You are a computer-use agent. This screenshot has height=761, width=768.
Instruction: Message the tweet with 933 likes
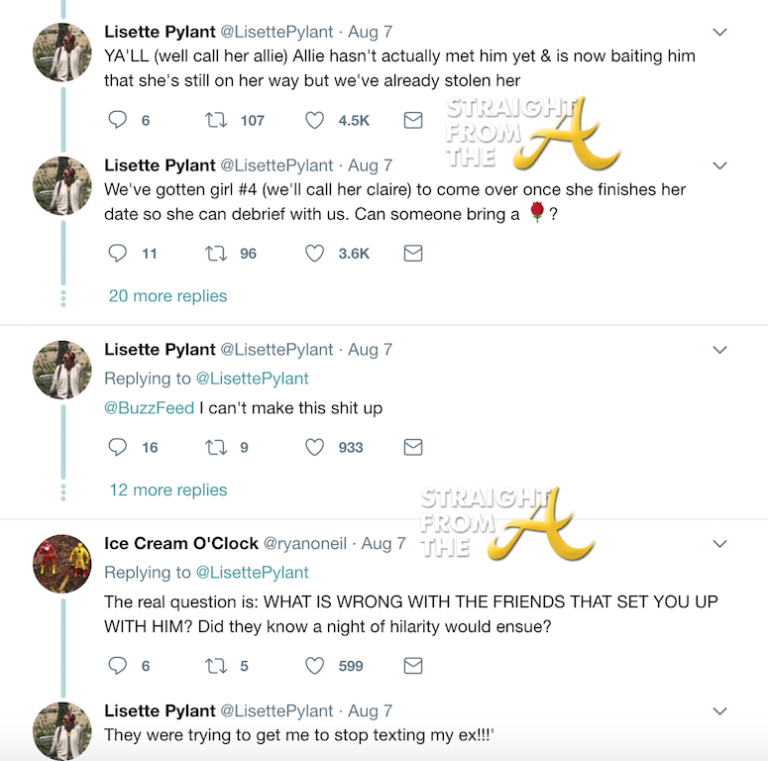(412, 447)
